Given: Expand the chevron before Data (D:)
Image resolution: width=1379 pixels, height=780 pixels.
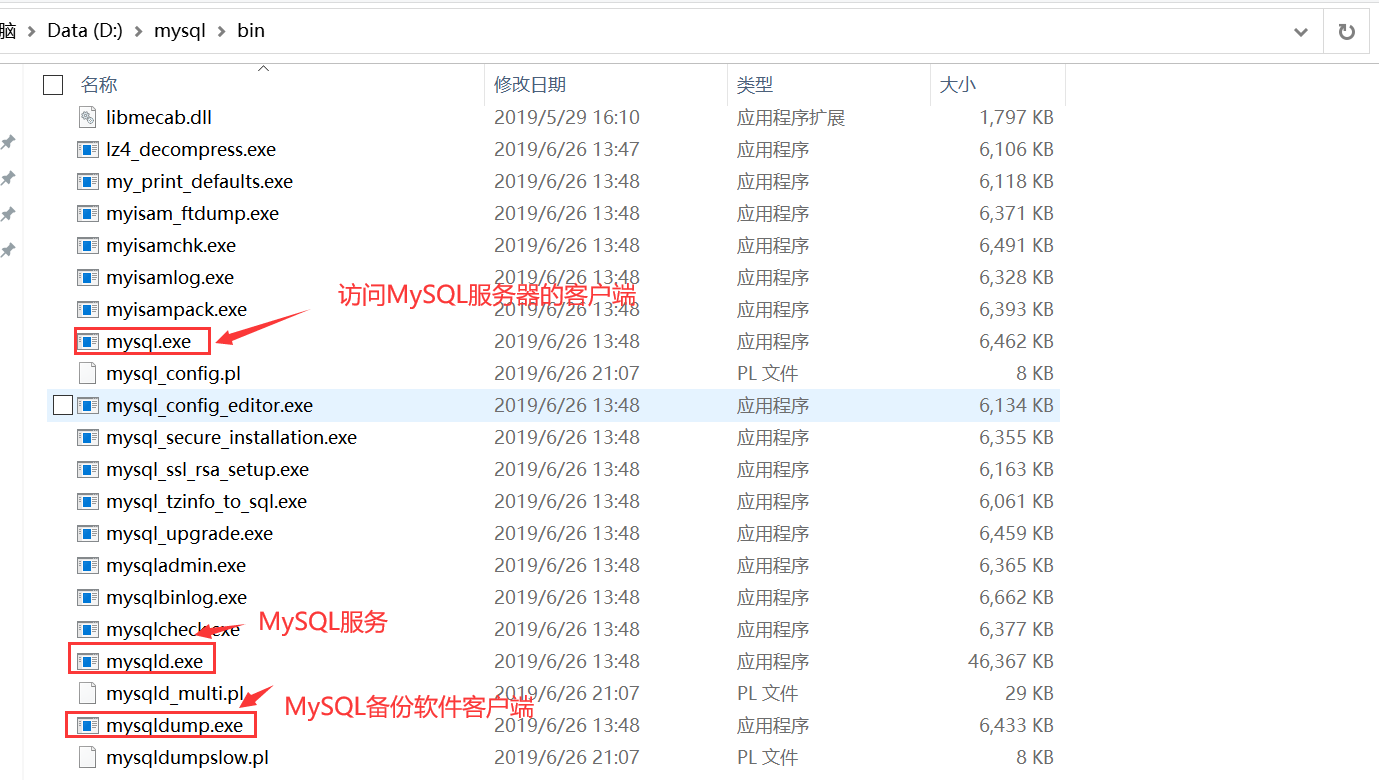Looking at the screenshot, I should 32,31.
